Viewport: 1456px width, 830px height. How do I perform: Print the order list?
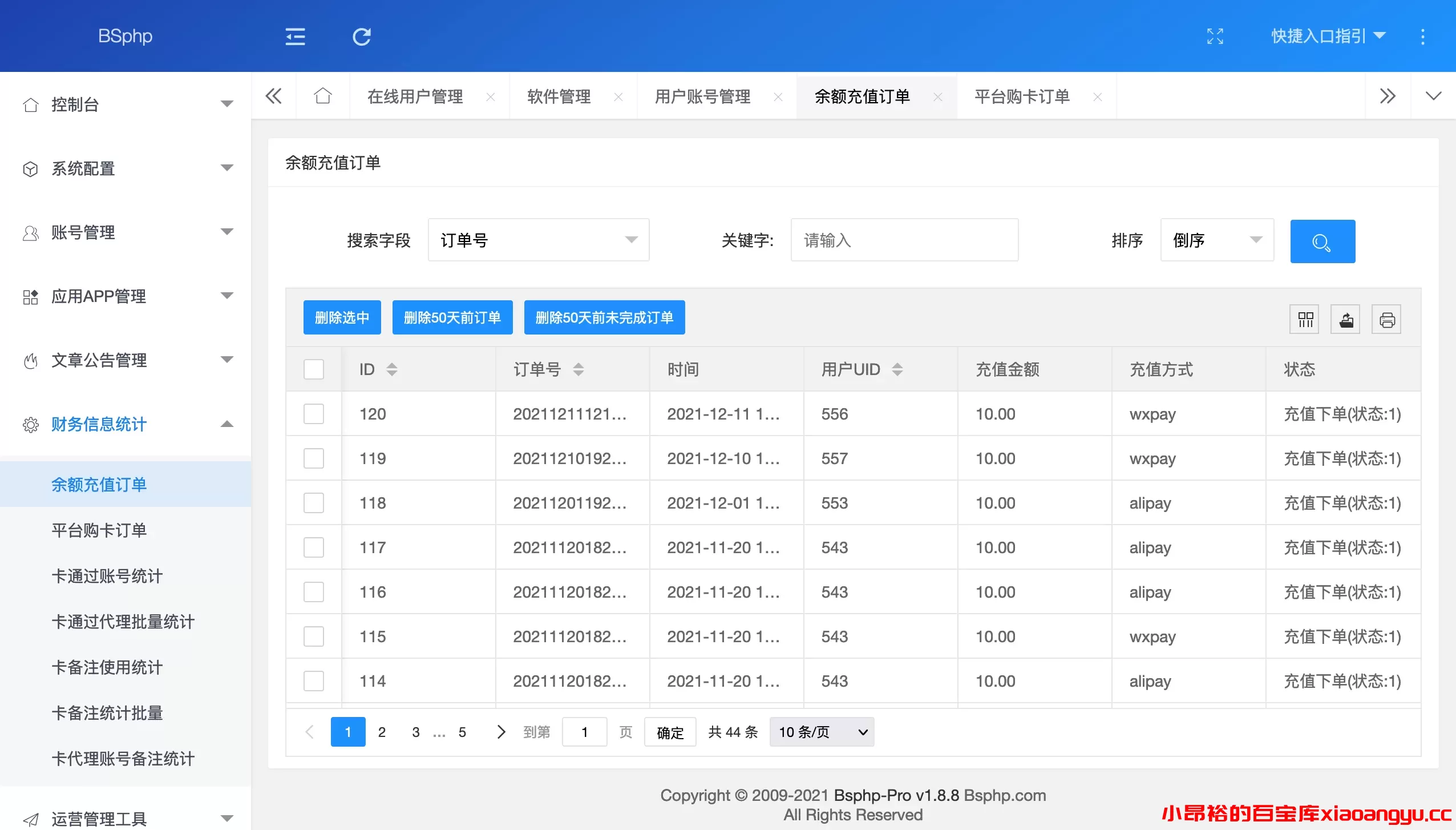pos(1387,319)
